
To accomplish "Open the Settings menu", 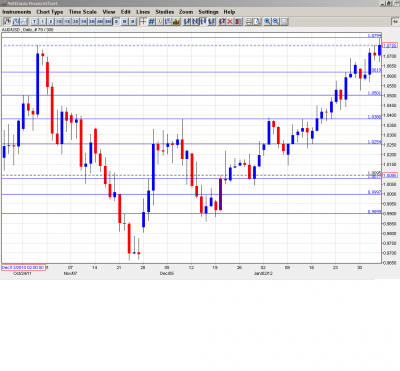I will point(208,12).
